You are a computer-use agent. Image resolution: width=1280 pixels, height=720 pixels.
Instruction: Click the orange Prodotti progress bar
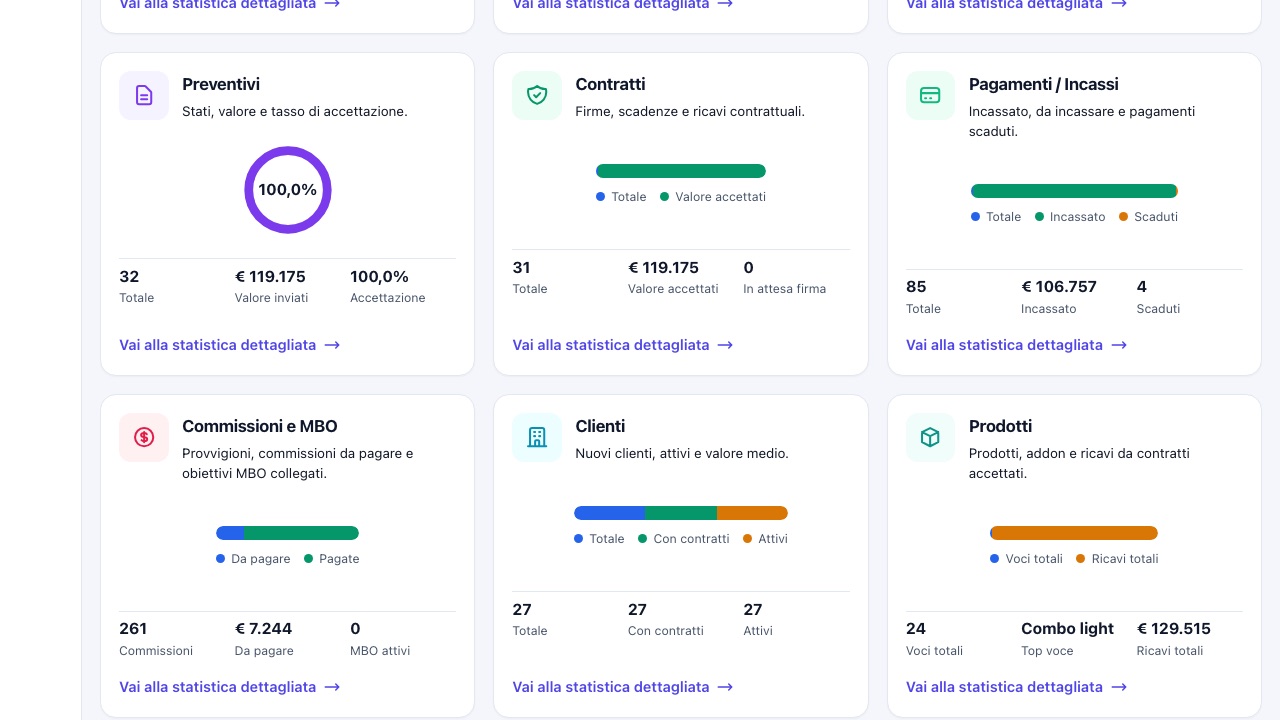click(1074, 533)
